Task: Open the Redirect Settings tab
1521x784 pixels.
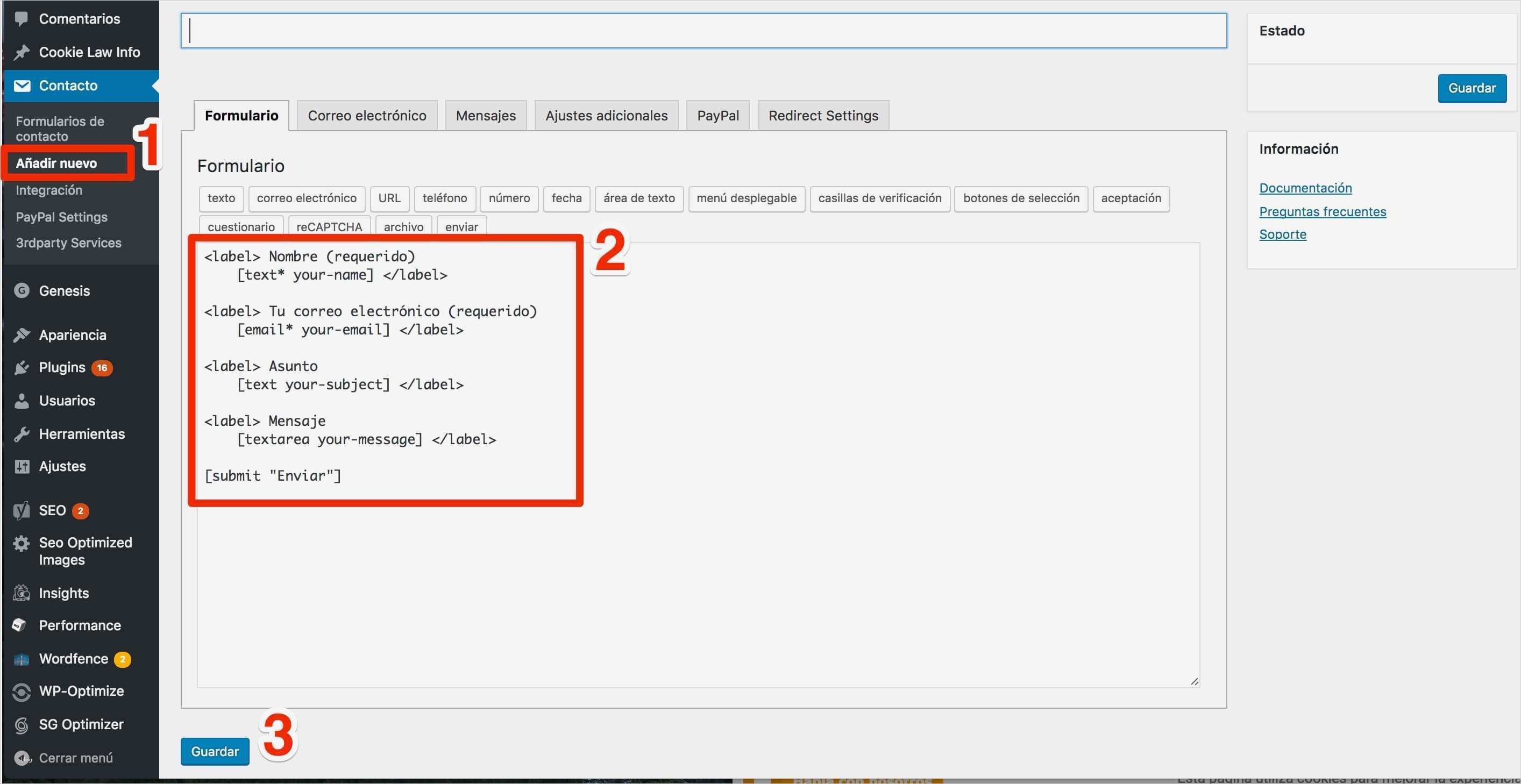Action: (822, 115)
